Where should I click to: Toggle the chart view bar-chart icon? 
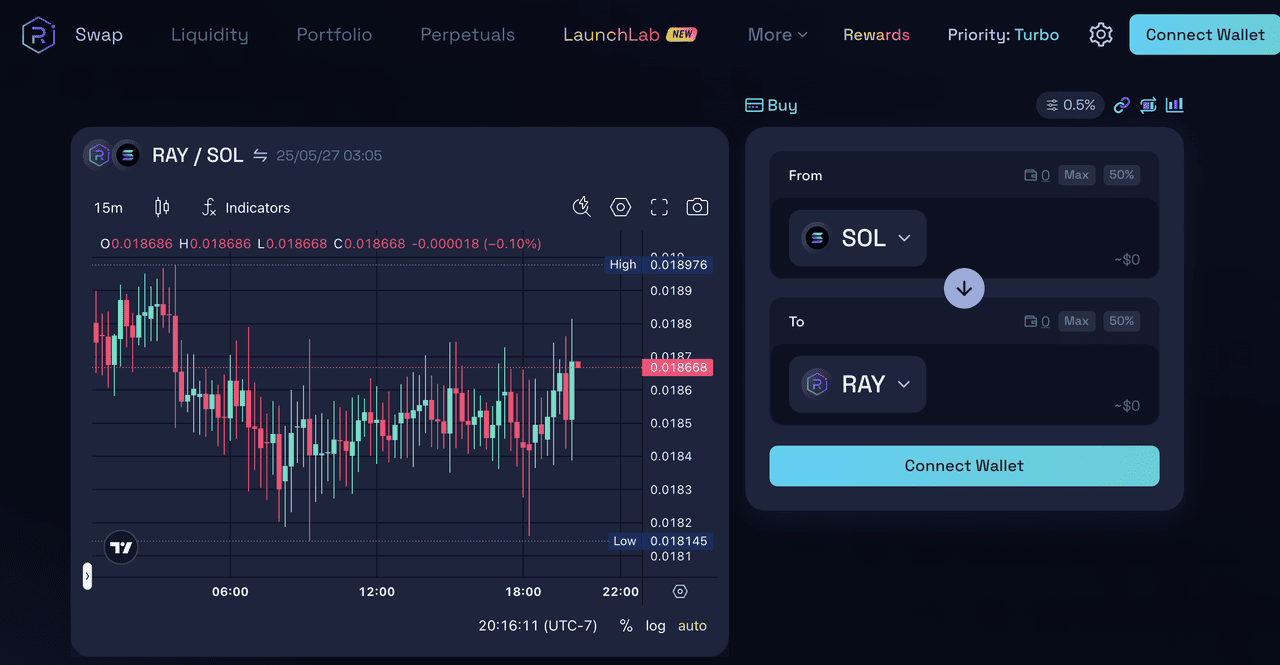[1175, 105]
